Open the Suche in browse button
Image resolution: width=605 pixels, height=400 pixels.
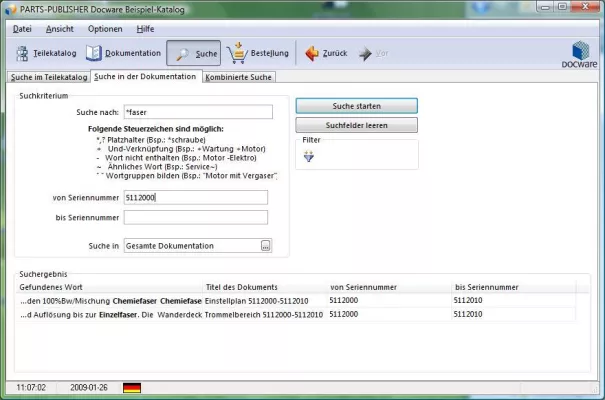pos(265,246)
